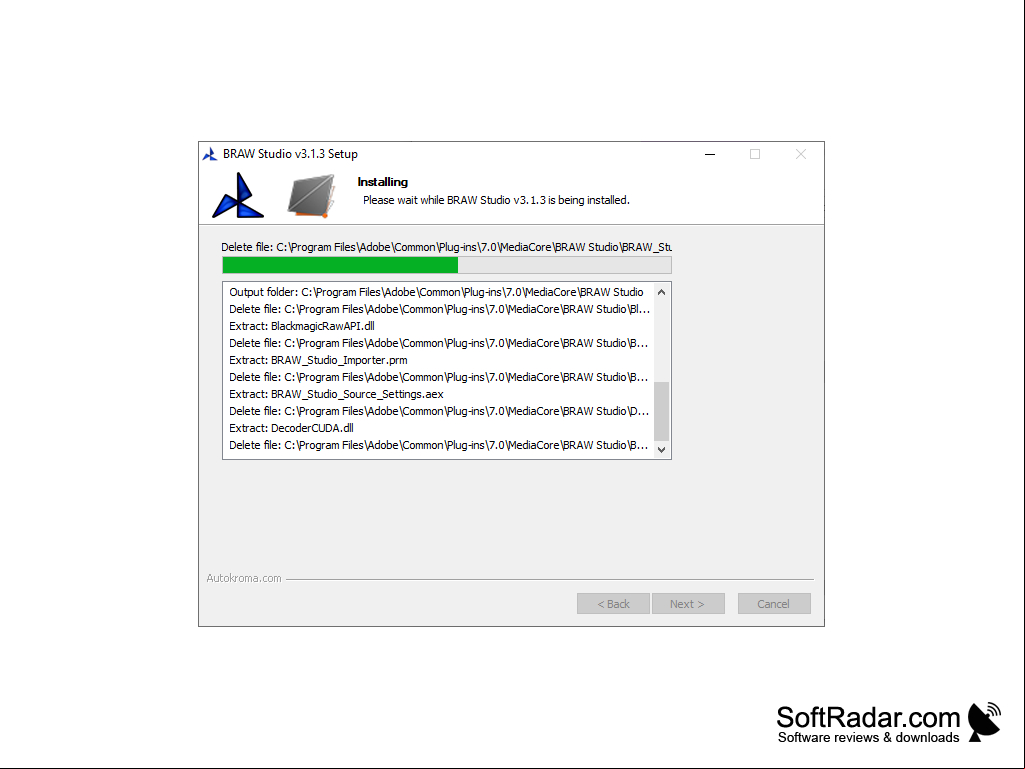This screenshot has height=769, width=1025.
Task: Click the blue Autokroma pinwheel logo
Action: [238, 196]
